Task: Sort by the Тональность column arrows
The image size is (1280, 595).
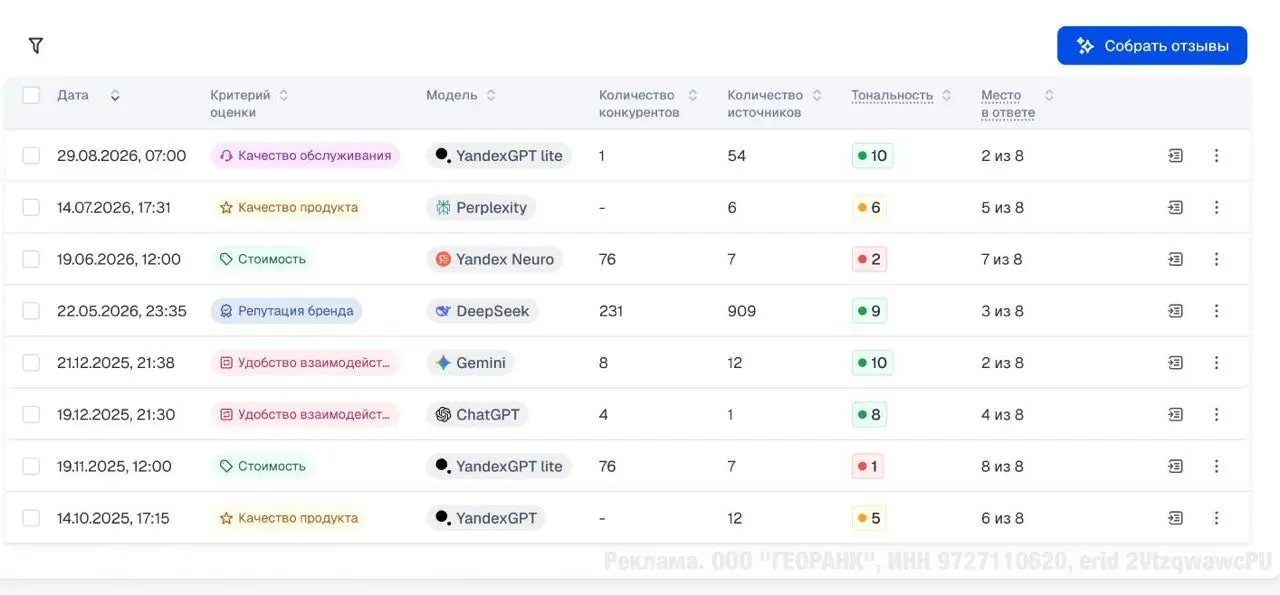Action: 947,95
